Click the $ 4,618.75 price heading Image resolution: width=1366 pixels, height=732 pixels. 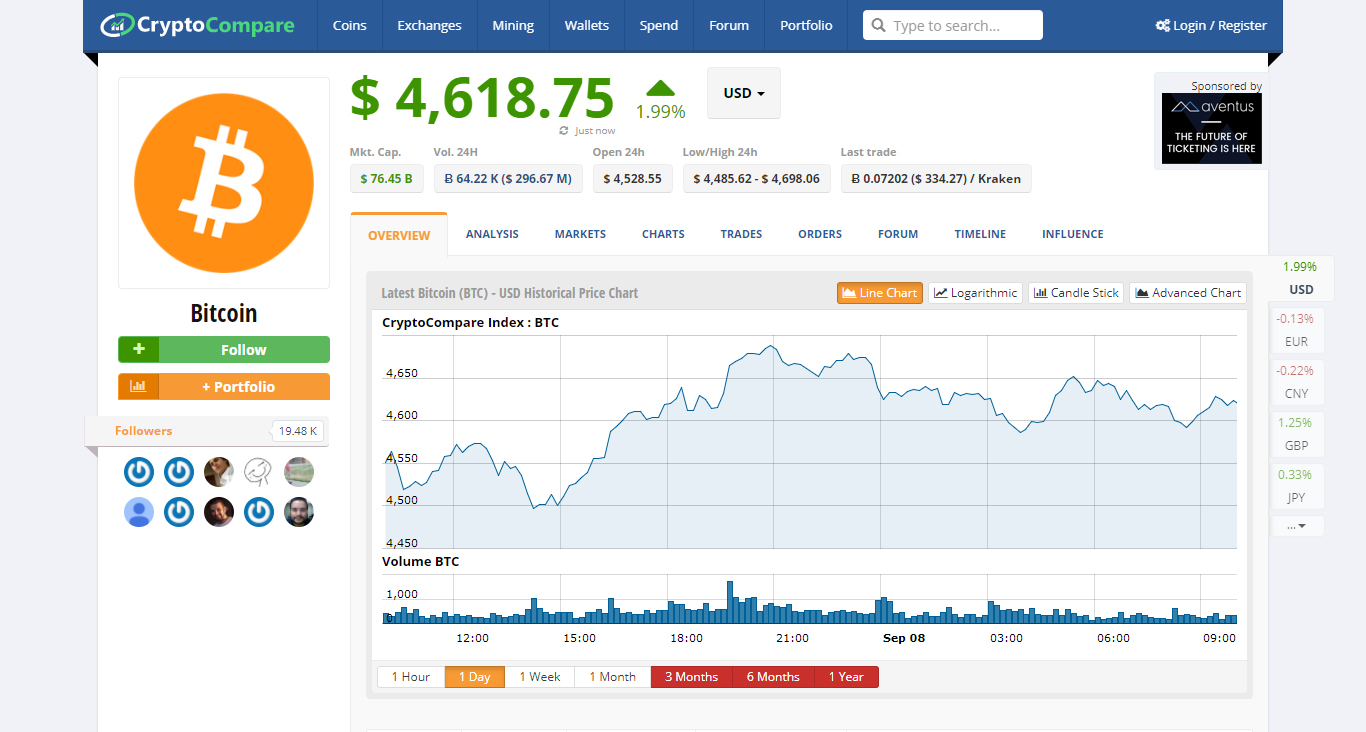pyautogui.click(x=482, y=97)
